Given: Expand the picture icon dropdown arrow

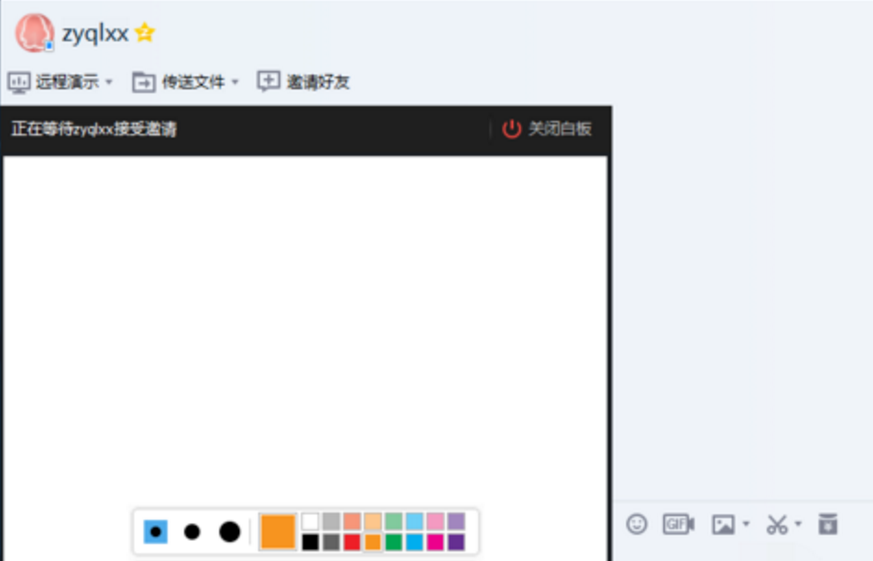Looking at the screenshot, I should click(746, 524).
